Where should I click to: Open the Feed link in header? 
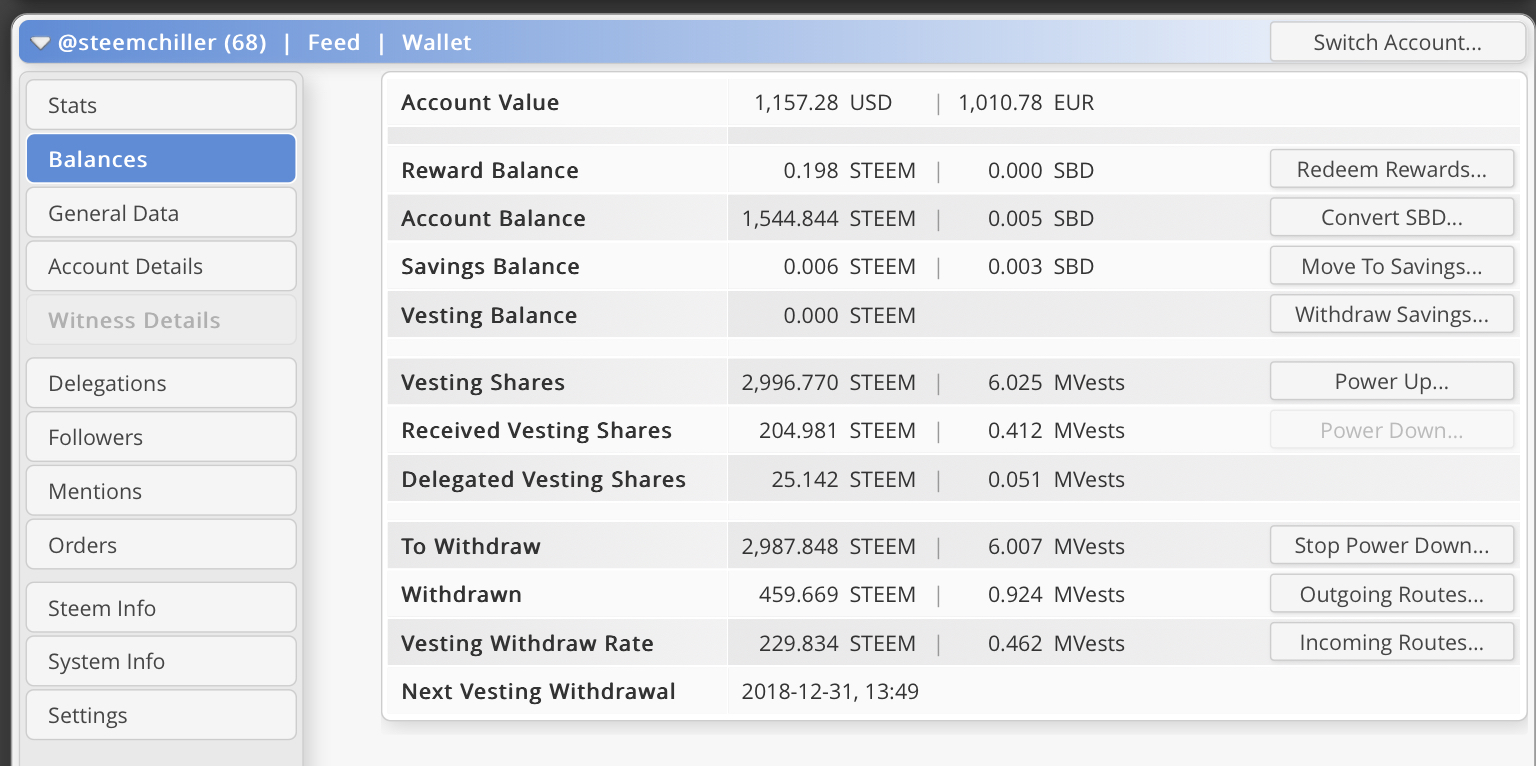pyautogui.click(x=333, y=43)
